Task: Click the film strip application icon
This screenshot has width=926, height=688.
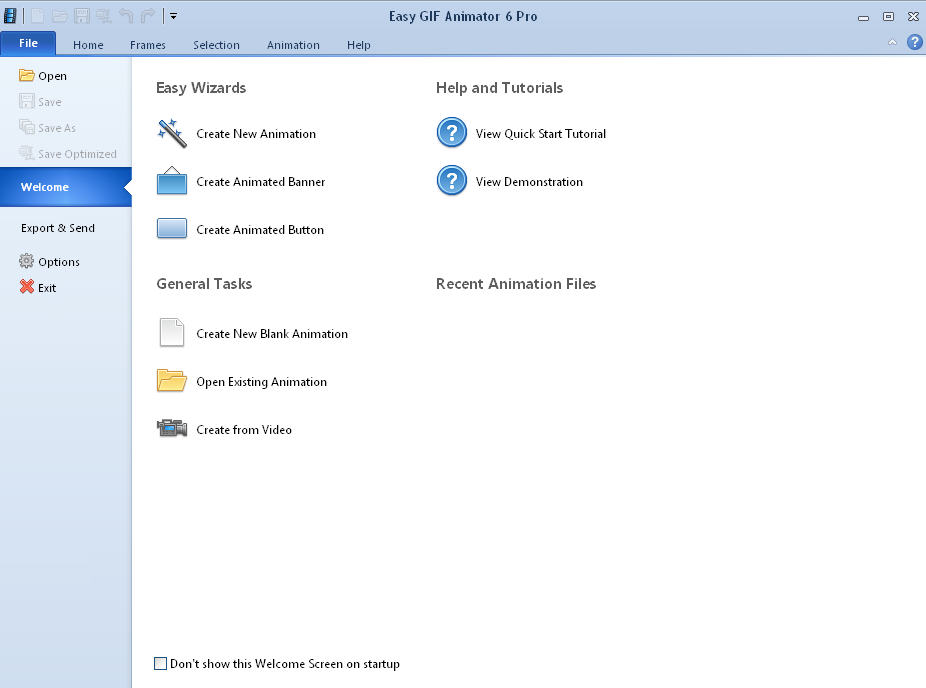Action: [10, 16]
